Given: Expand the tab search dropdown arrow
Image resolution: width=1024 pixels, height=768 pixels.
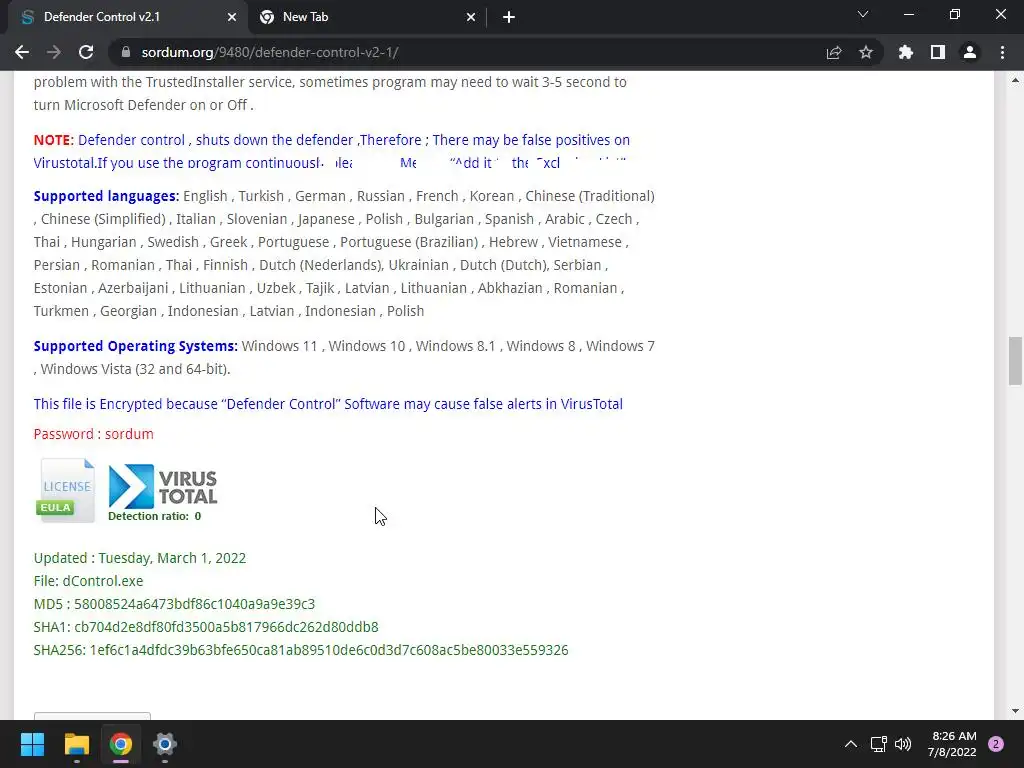Looking at the screenshot, I should [x=863, y=14].
